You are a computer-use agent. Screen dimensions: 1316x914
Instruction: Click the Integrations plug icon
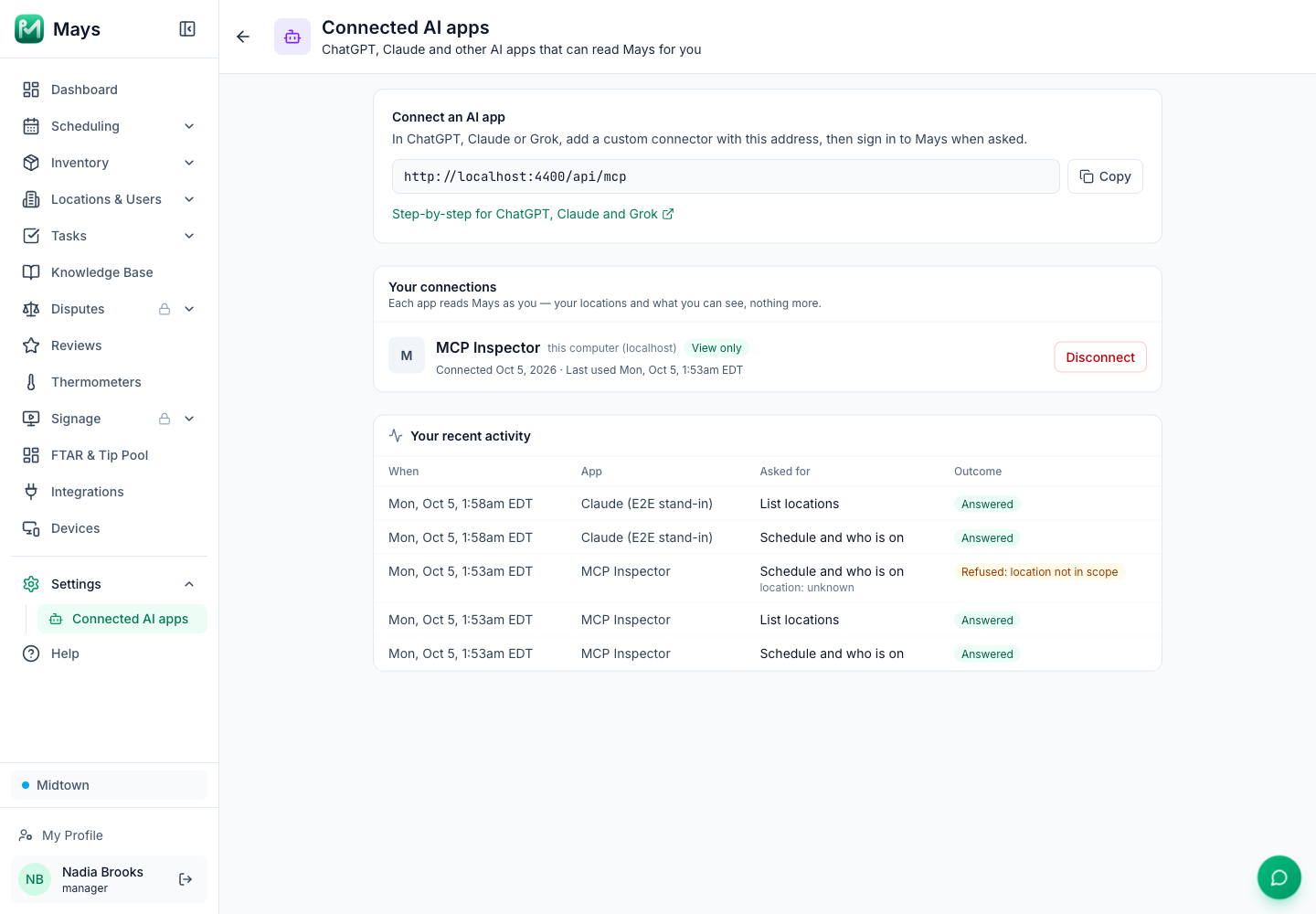click(31, 492)
